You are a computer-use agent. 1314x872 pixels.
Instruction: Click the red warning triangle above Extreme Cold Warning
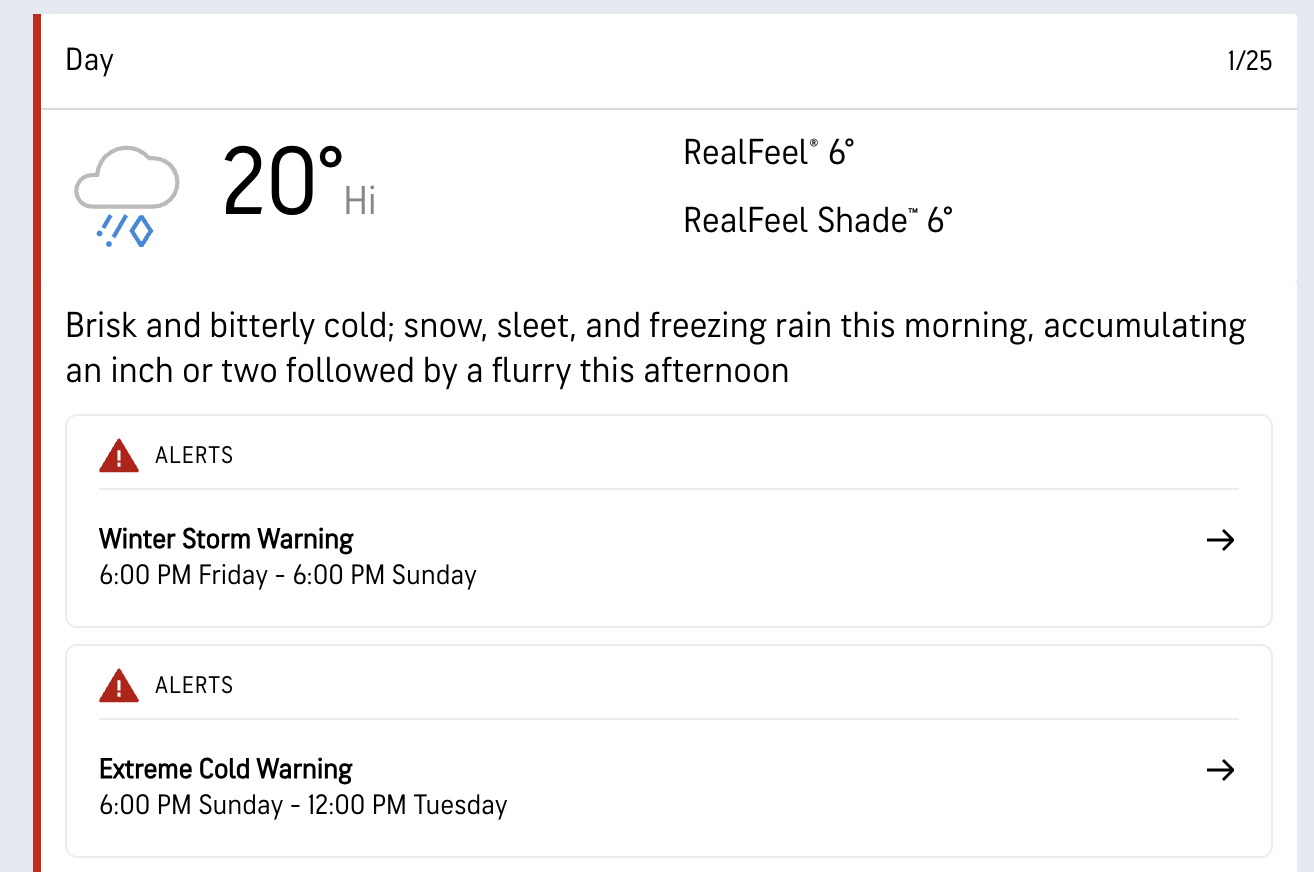pos(119,686)
